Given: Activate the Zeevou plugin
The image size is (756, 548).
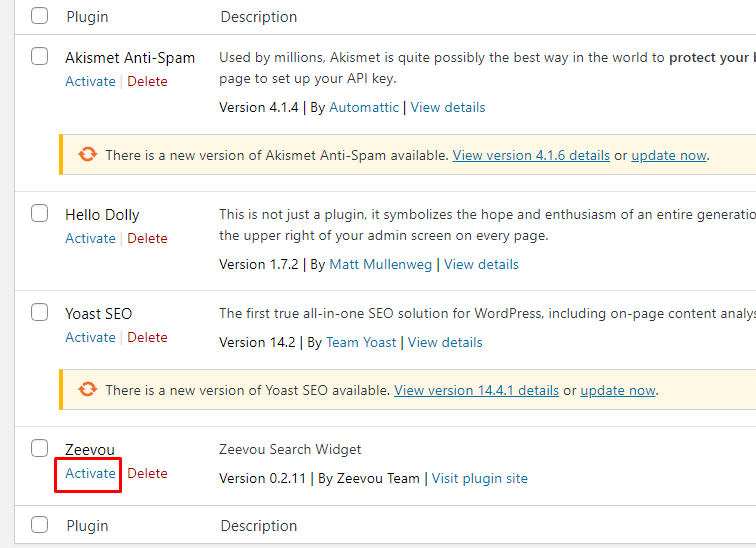Looking at the screenshot, I should [91, 473].
